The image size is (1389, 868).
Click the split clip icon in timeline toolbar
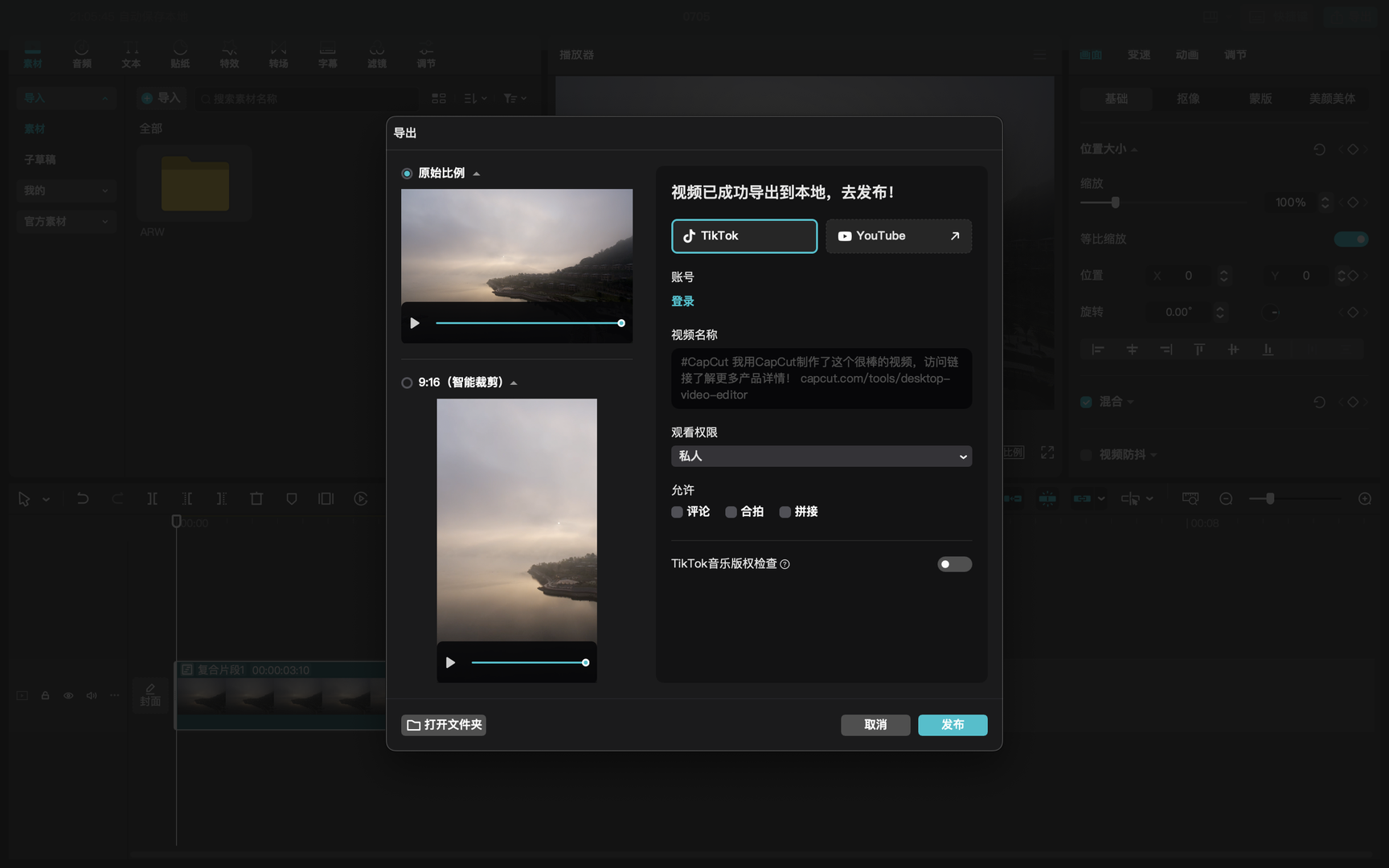point(152,499)
